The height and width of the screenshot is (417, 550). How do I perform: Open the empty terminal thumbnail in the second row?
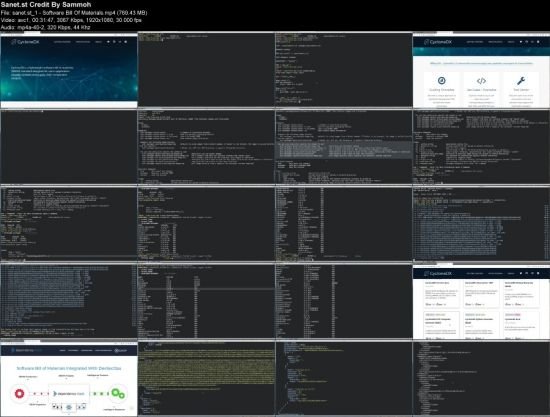pyautogui.click(x=69, y=147)
